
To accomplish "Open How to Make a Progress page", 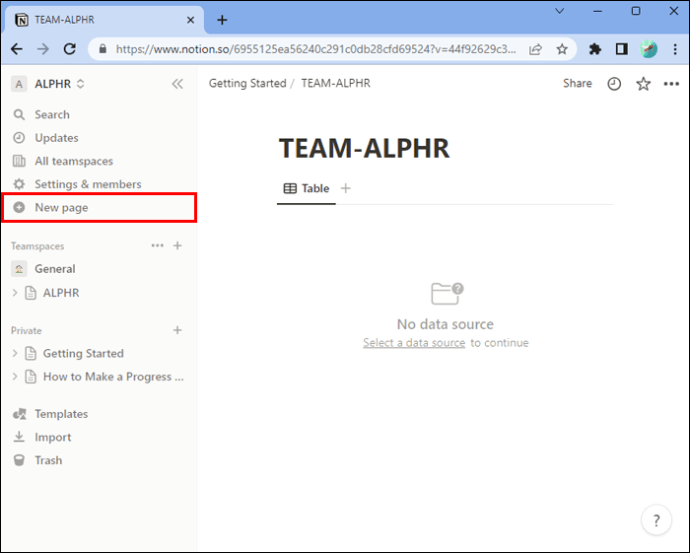I will pyautogui.click(x=113, y=377).
